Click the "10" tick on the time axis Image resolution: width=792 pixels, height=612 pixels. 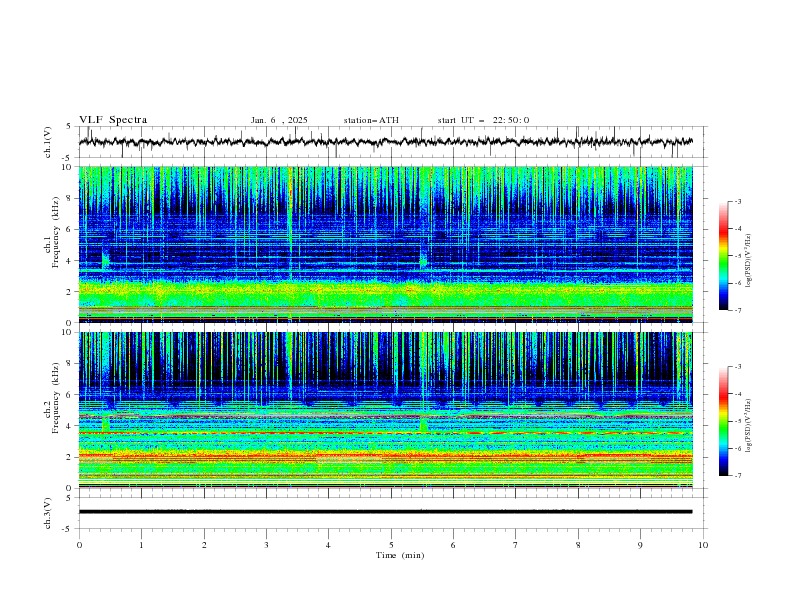click(703, 545)
